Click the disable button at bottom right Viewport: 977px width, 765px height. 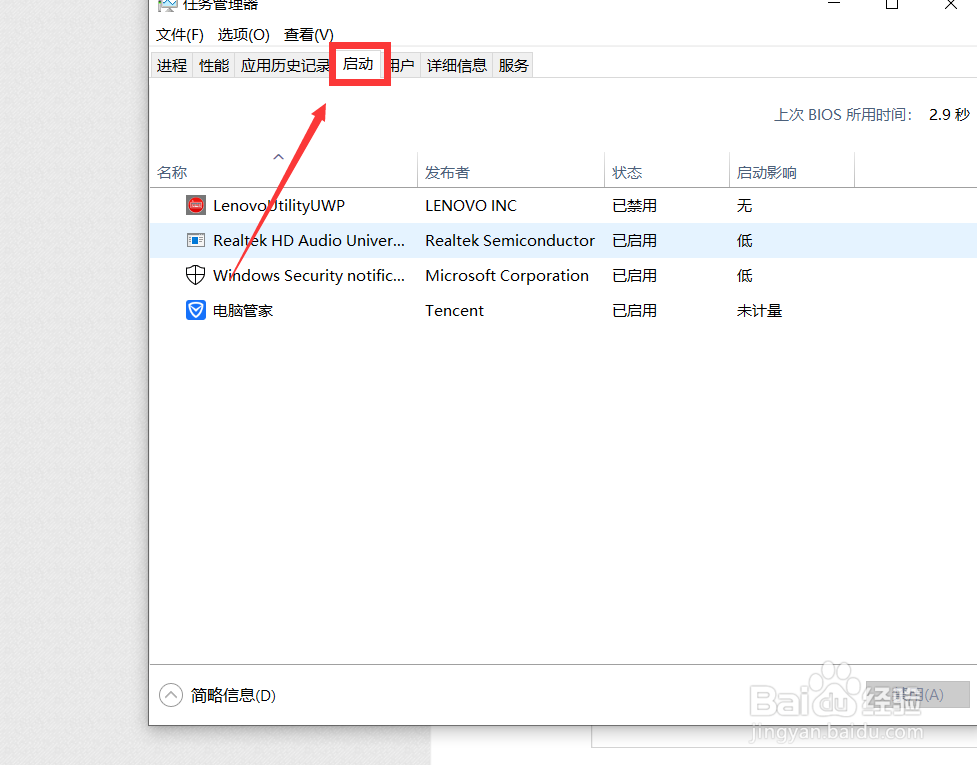918,694
